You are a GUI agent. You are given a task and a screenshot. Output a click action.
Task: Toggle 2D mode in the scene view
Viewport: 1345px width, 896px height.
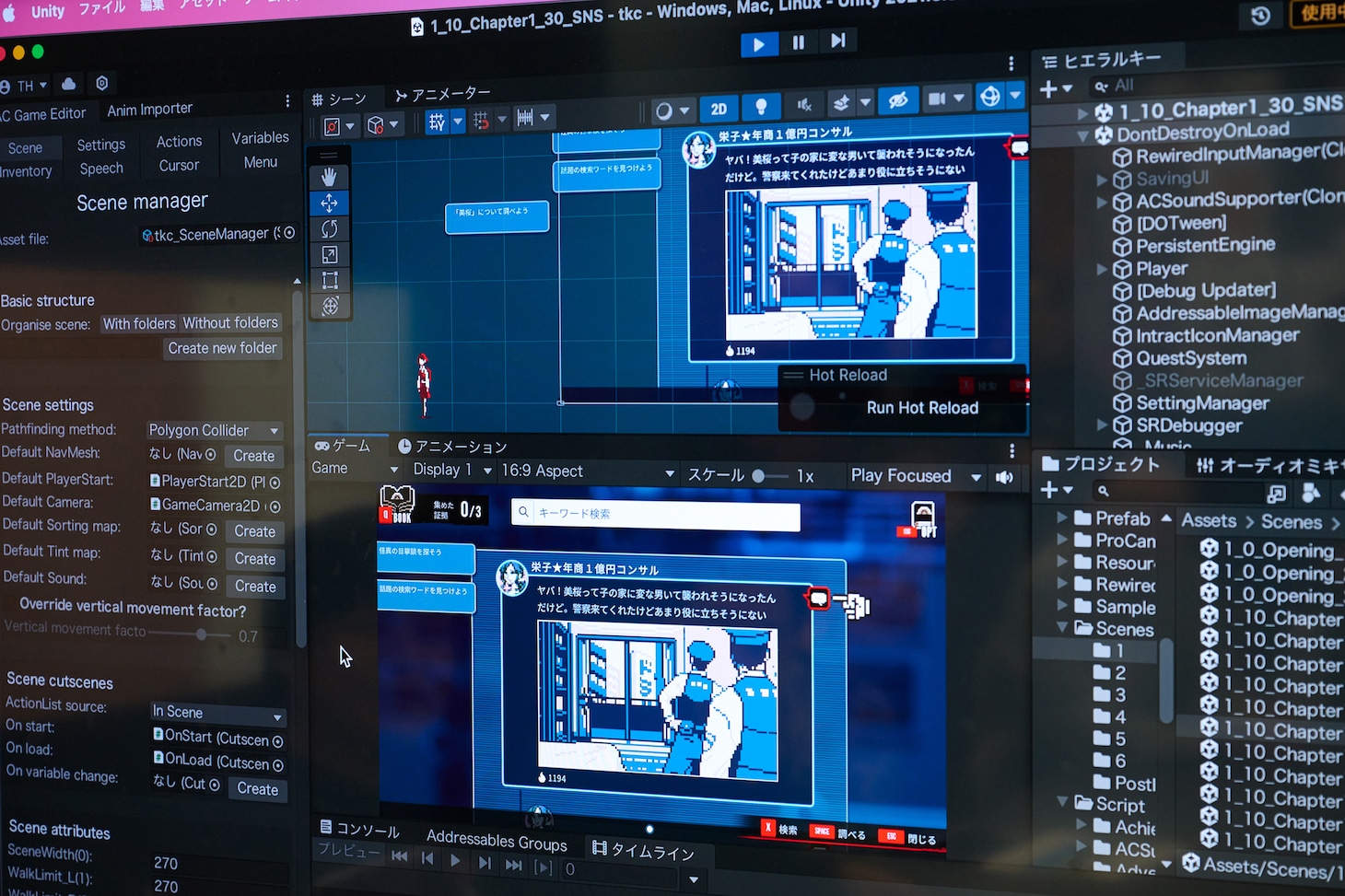tap(719, 109)
